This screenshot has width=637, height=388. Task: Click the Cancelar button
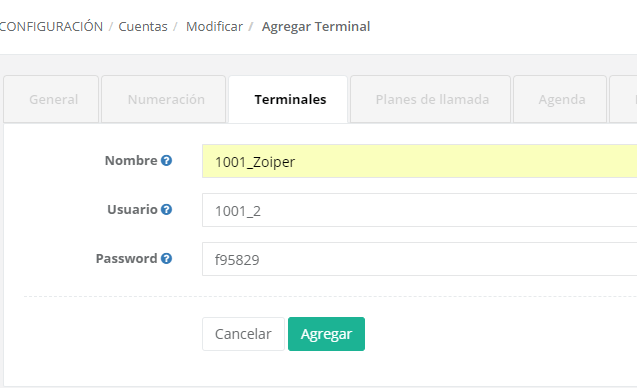[x=243, y=334]
